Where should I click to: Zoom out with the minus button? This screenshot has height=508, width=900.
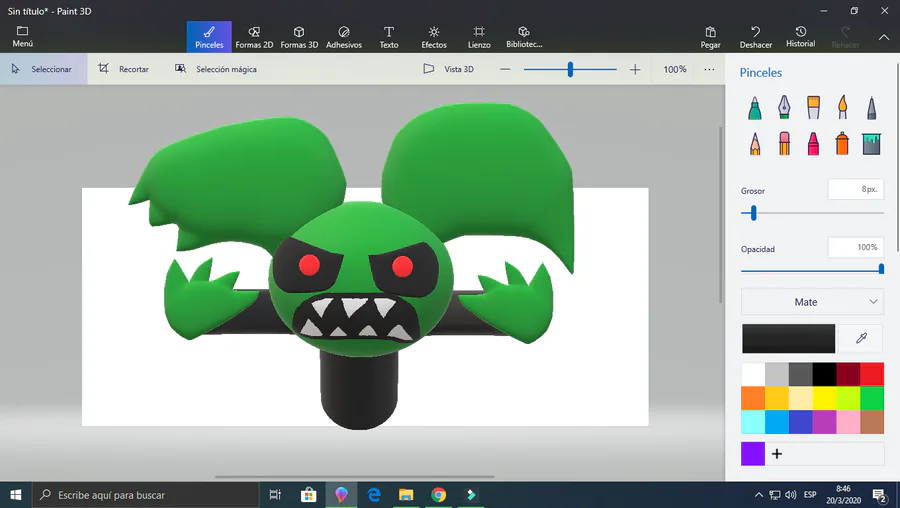[505, 69]
